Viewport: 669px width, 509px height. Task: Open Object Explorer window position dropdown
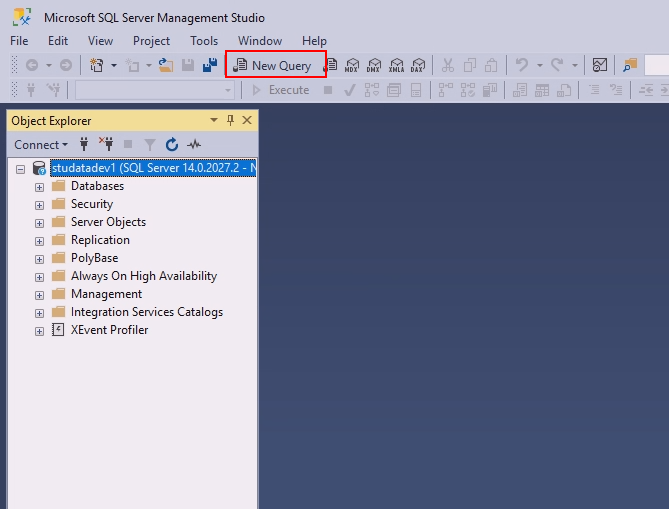214,120
